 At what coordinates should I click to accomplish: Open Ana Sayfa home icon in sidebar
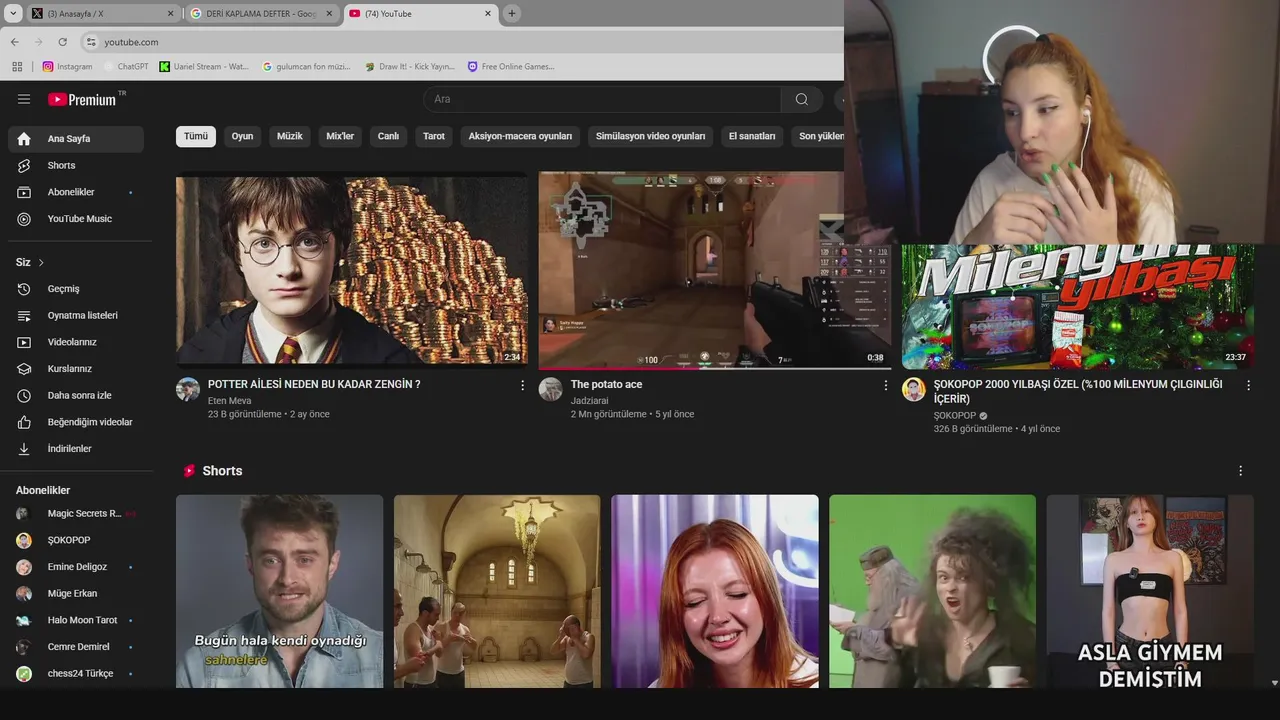coord(24,139)
